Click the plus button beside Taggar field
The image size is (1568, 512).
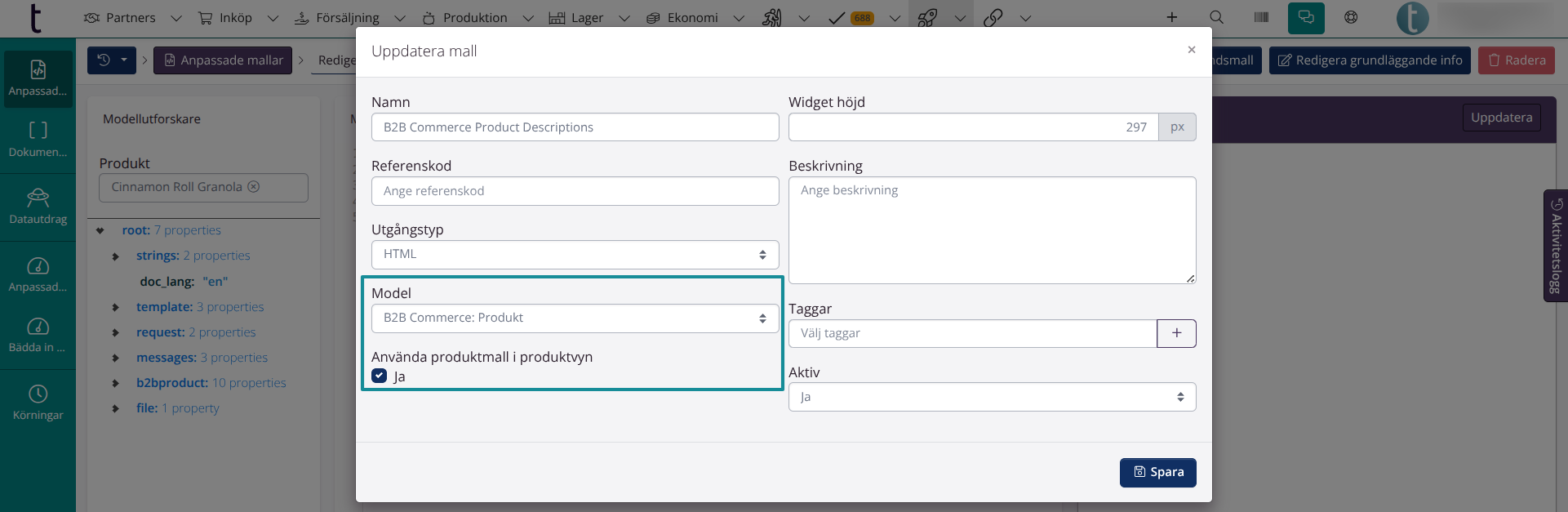1176,333
